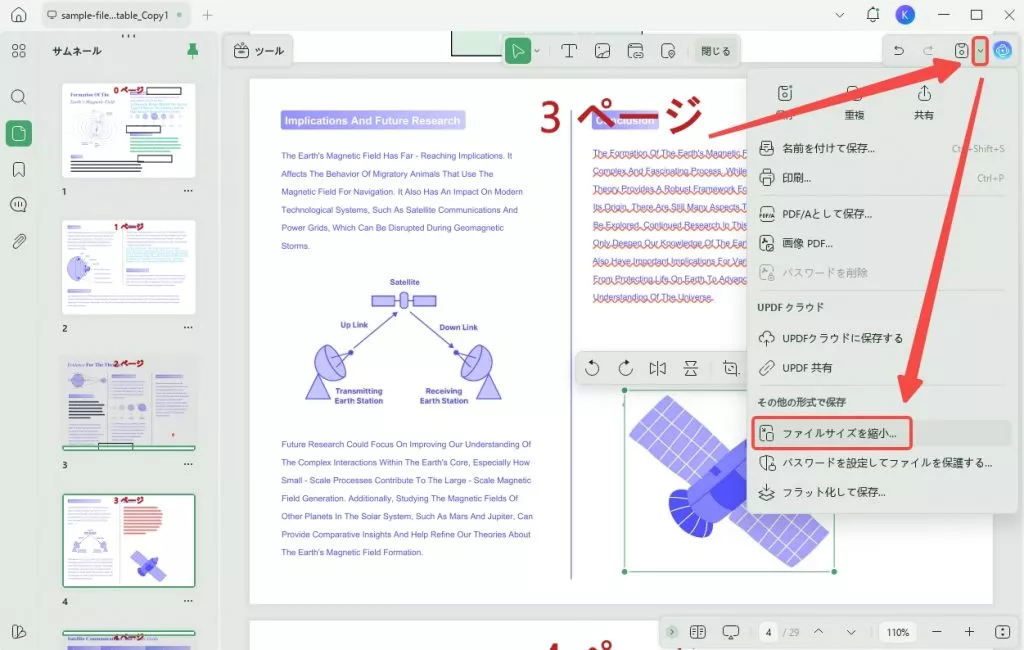This screenshot has width=1024, height=650.
Task: Select page 2 thumbnail
Action: pyautogui.click(x=129, y=267)
